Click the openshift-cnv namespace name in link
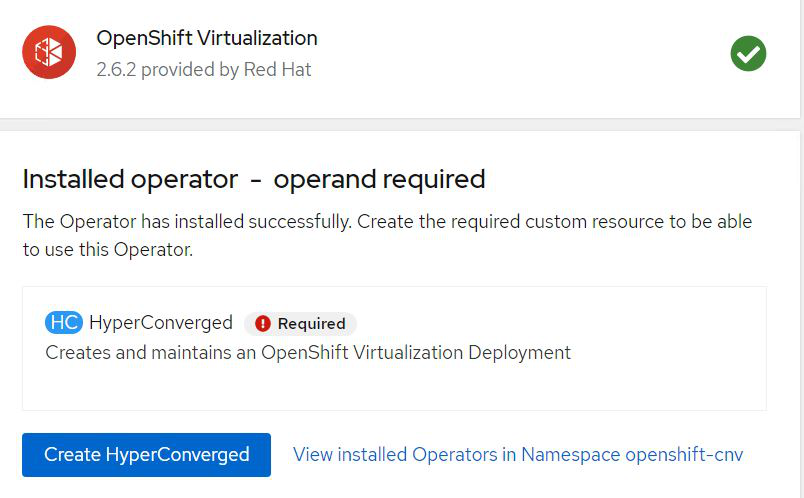This screenshot has height=498, width=804. (684, 455)
